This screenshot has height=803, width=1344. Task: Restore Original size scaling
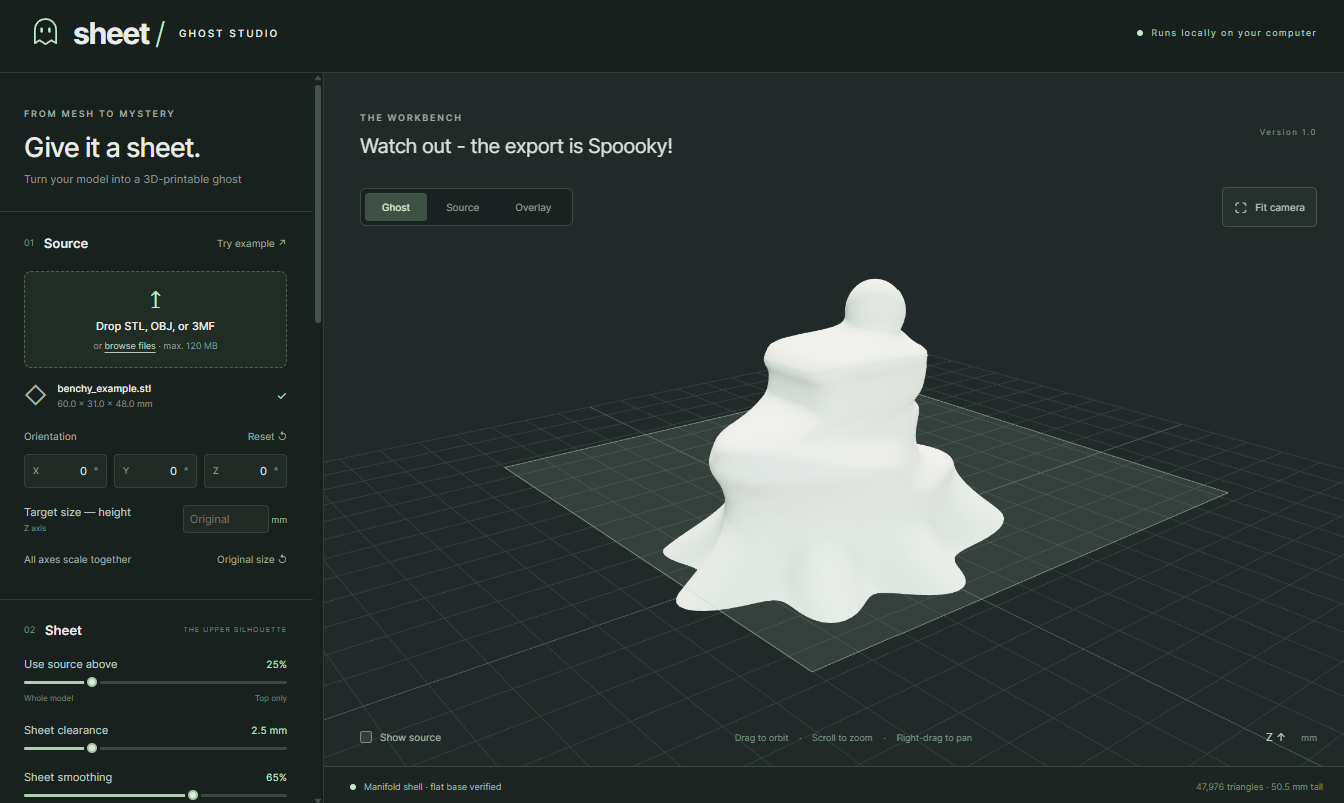click(x=252, y=559)
